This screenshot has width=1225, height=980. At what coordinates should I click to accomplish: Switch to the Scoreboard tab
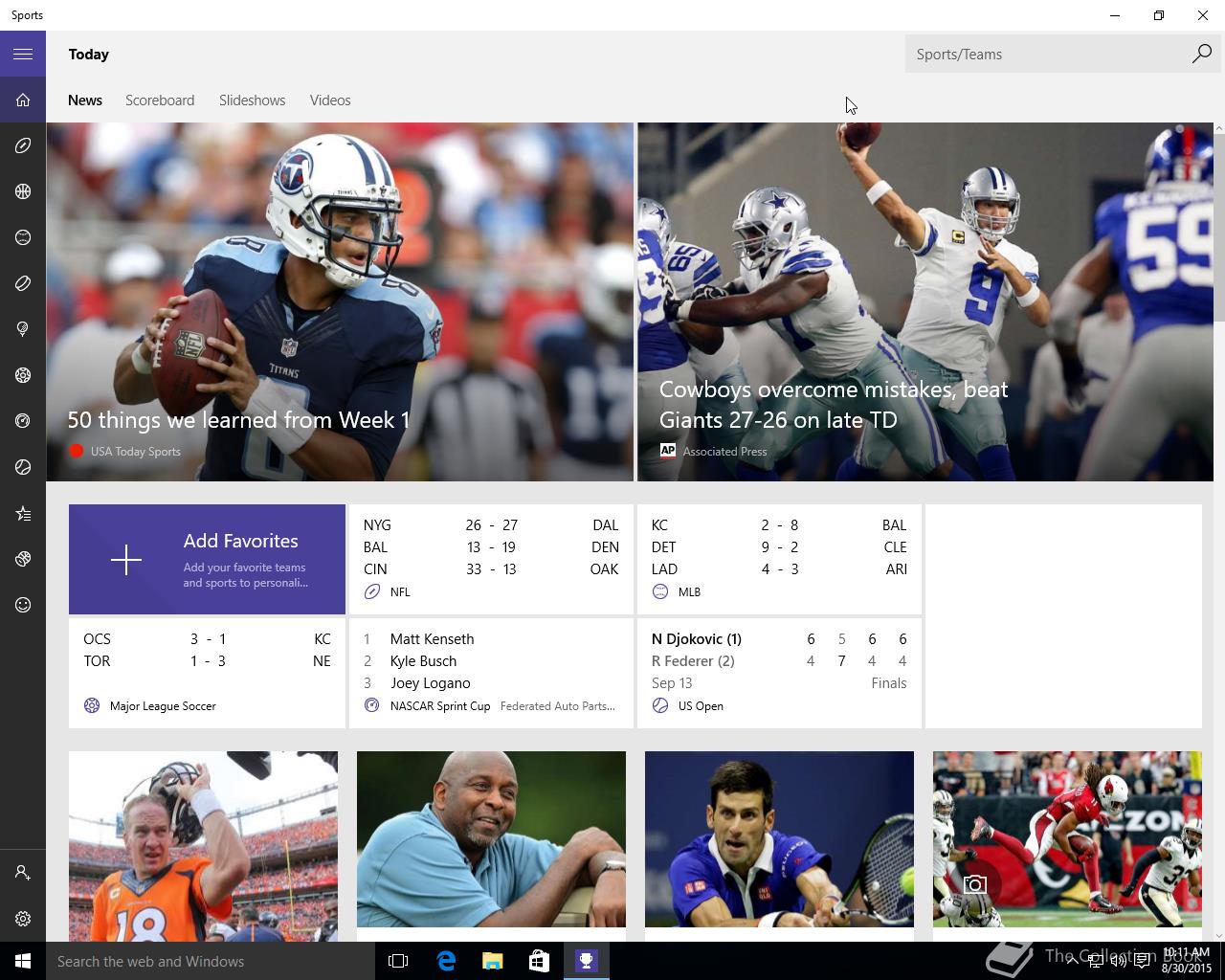(x=160, y=100)
